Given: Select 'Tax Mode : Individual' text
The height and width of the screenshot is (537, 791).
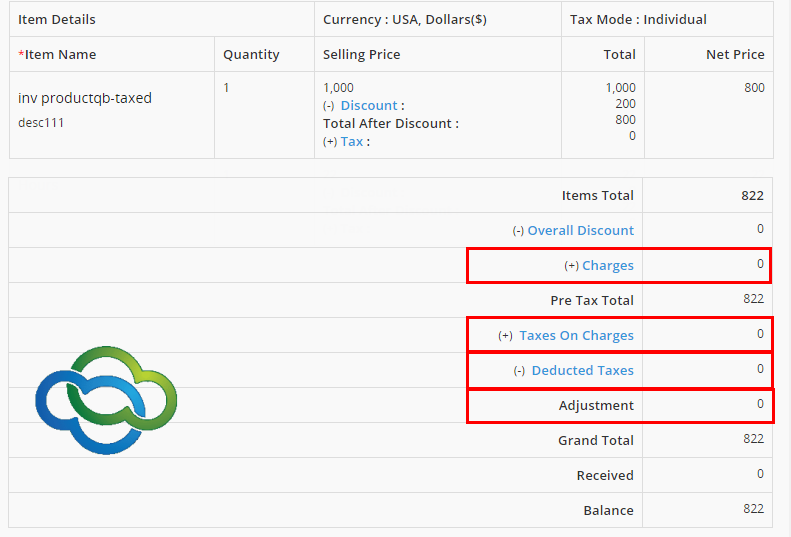Looking at the screenshot, I should coord(638,20).
